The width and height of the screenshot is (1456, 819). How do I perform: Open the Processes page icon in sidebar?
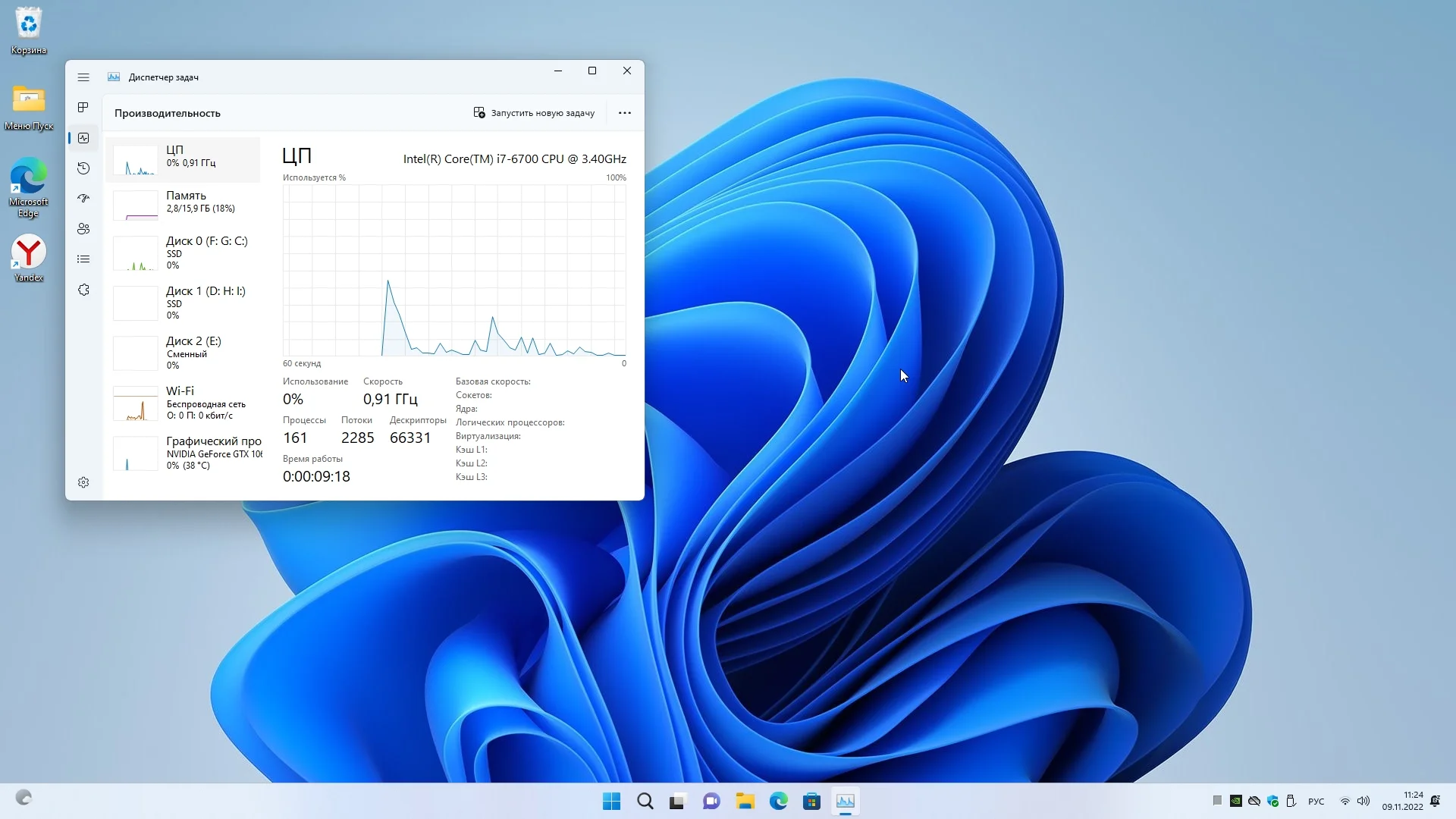pos(83,108)
